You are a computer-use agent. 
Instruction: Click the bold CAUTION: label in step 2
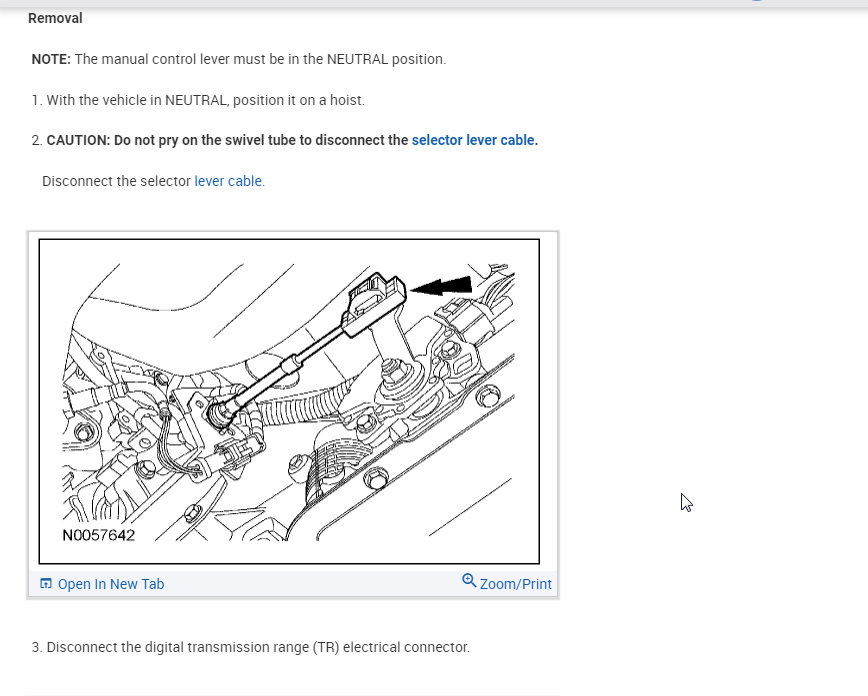(x=78, y=140)
